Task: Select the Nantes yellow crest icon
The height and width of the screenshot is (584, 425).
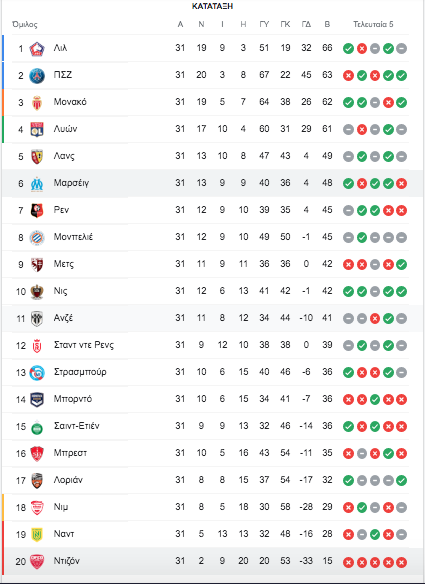Action: point(37,535)
